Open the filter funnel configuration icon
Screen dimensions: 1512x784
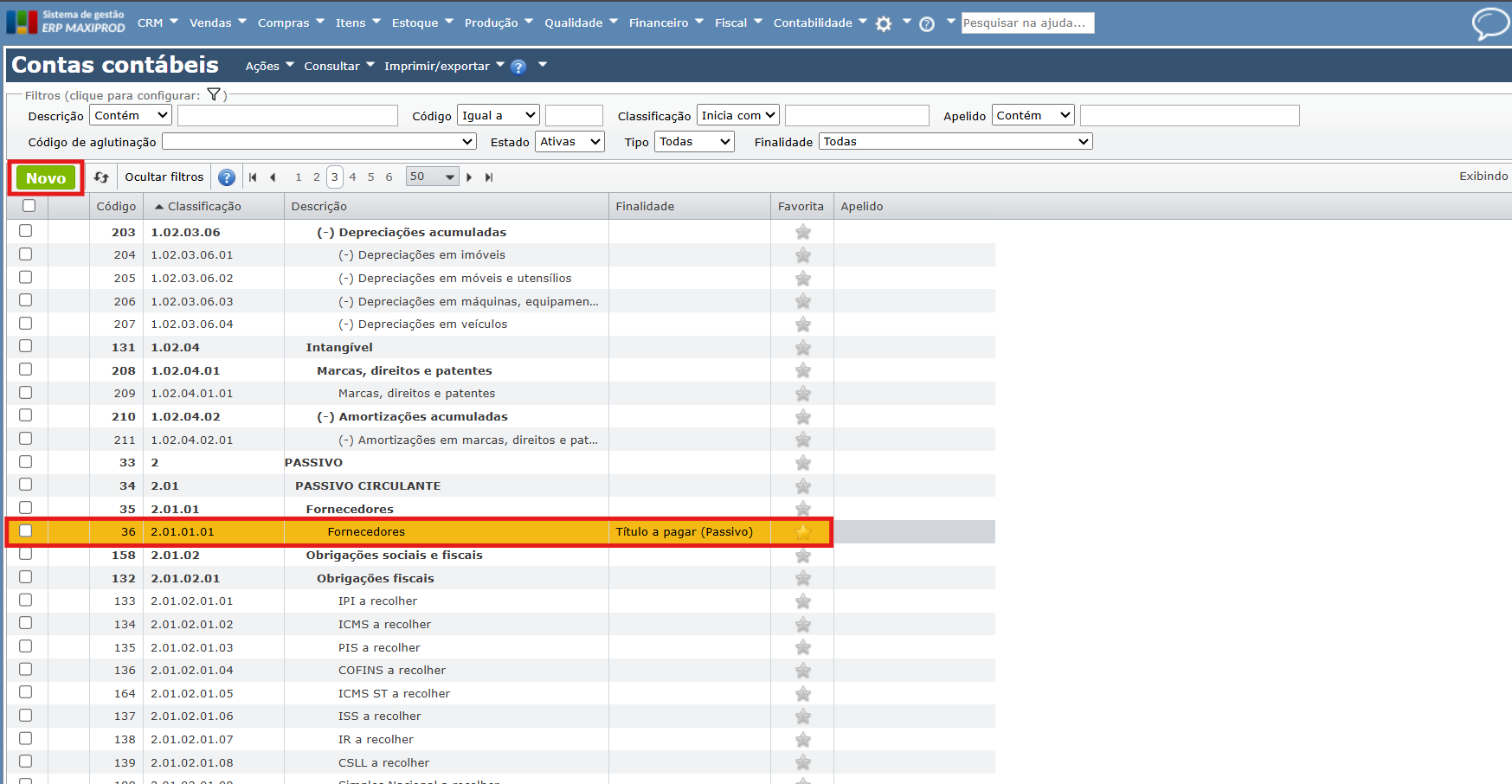(214, 95)
